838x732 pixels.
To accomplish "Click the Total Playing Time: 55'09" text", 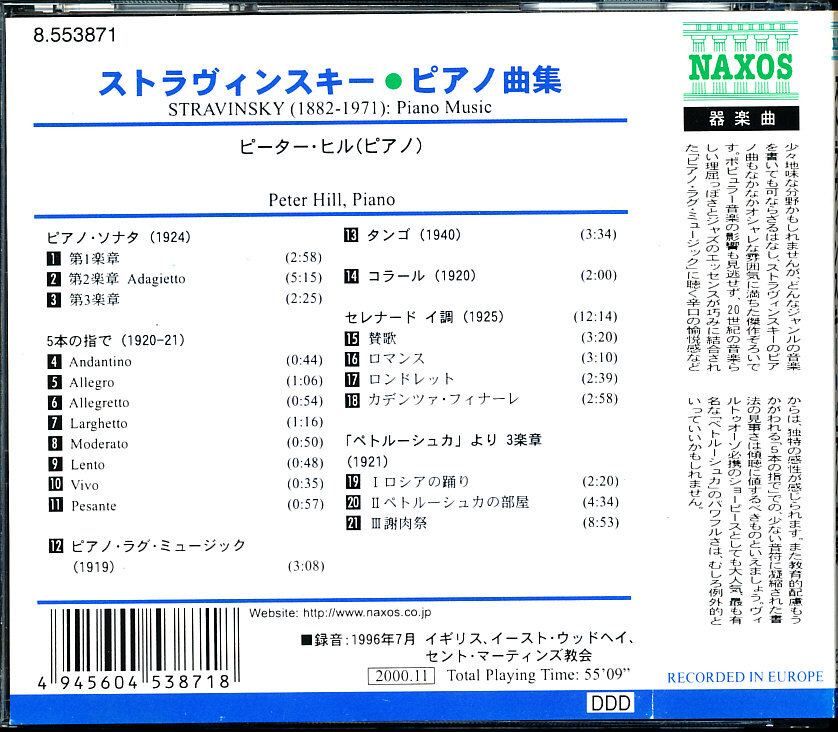I will point(539,675).
